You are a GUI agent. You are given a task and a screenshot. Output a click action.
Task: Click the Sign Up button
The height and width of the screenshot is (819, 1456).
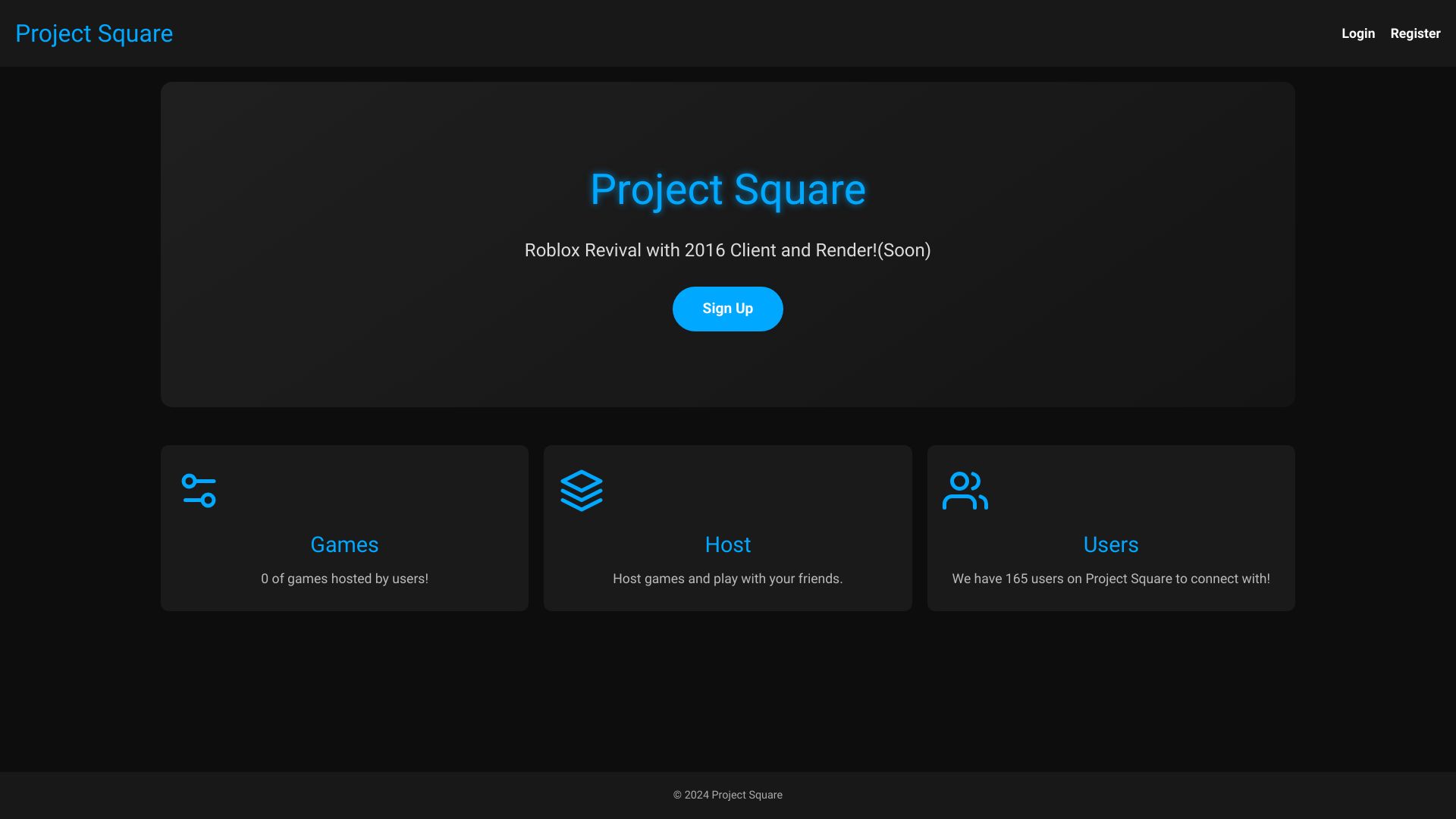(727, 309)
